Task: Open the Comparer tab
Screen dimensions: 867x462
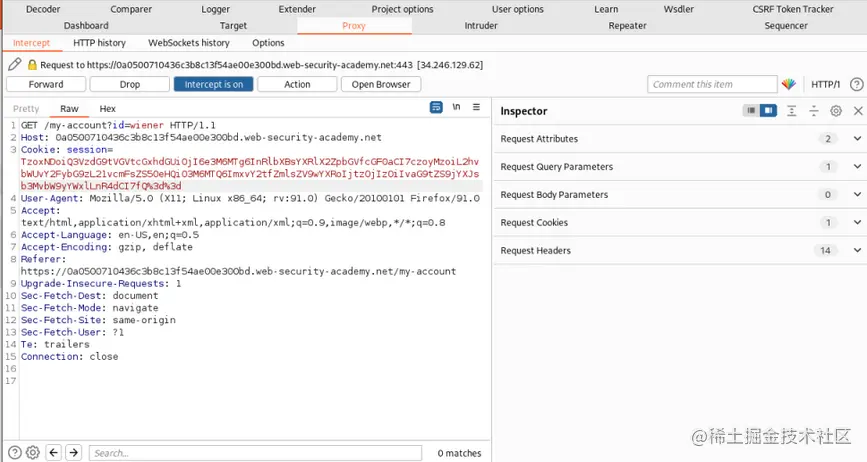Action: (x=131, y=9)
